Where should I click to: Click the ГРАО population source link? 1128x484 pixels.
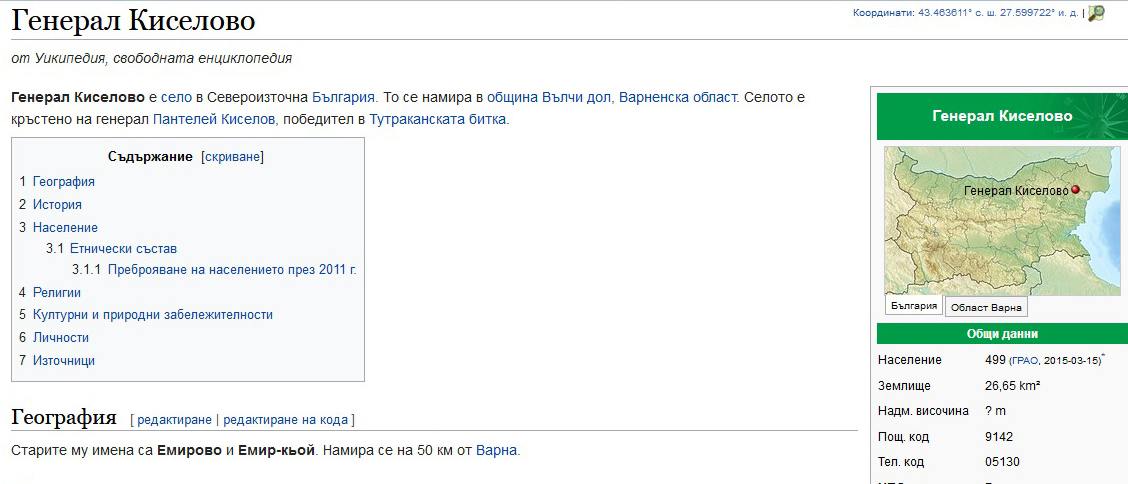pos(1023,360)
